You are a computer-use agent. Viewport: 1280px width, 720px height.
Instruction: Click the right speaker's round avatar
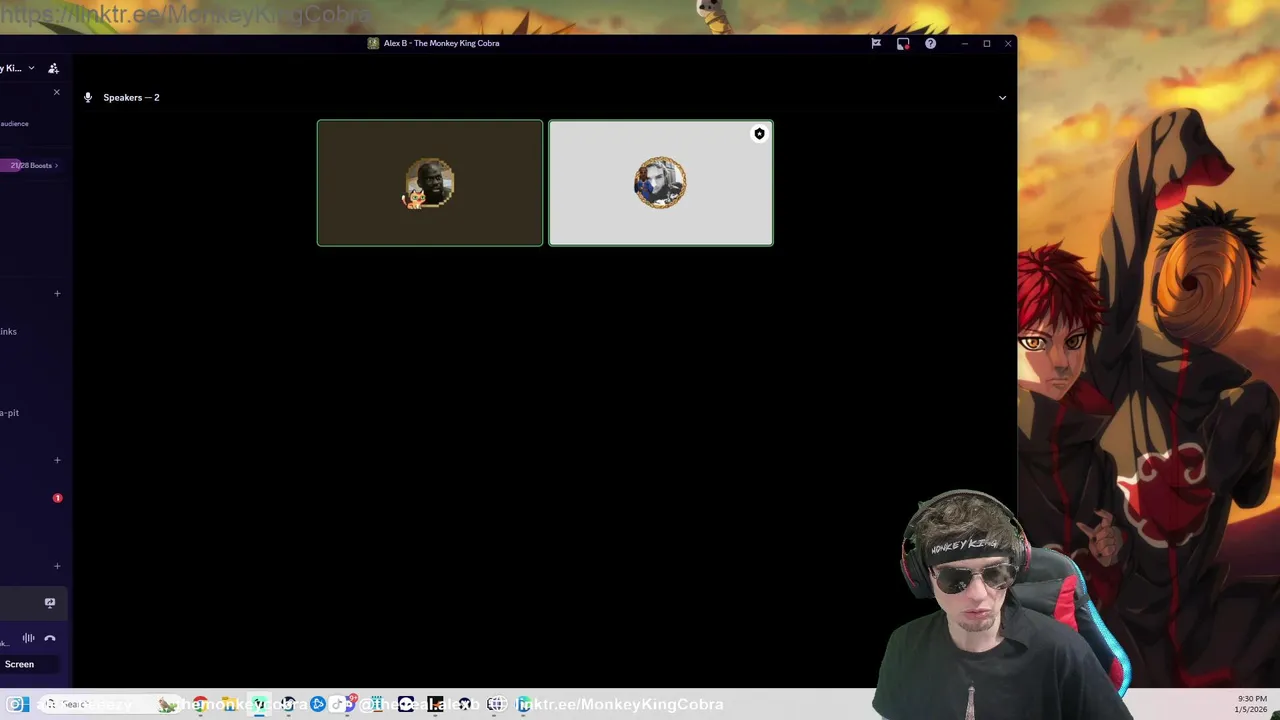click(x=660, y=183)
